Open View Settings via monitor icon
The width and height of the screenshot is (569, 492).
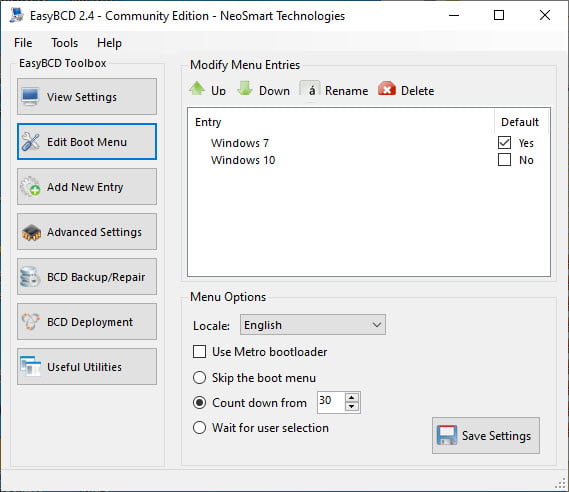click(30, 97)
